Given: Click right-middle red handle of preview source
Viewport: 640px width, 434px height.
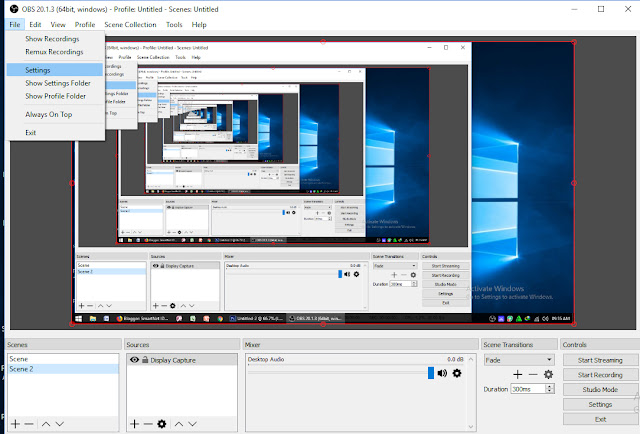Looking at the screenshot, I should click(x=574, y=183).
